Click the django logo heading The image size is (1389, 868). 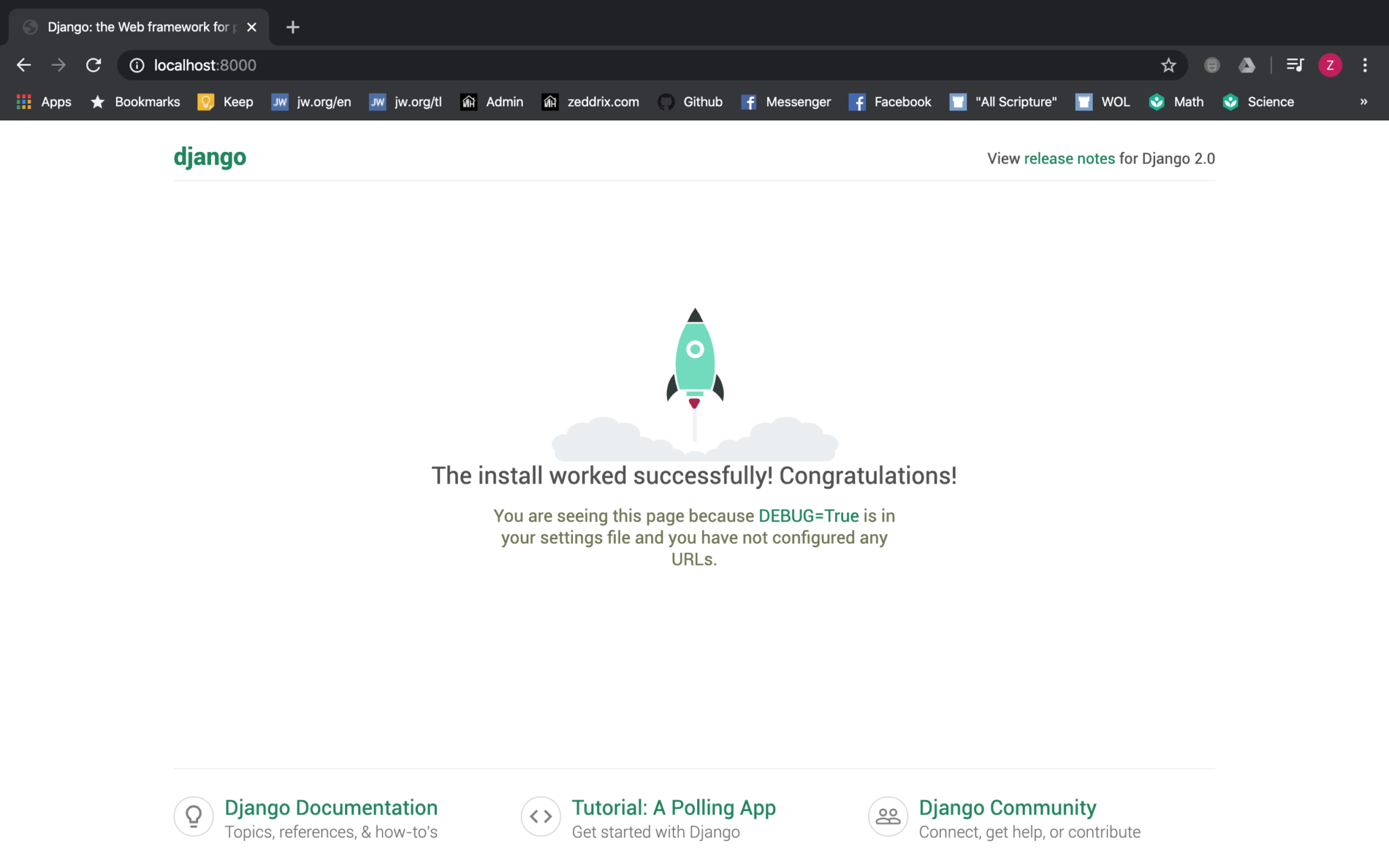tap(210, 157)
